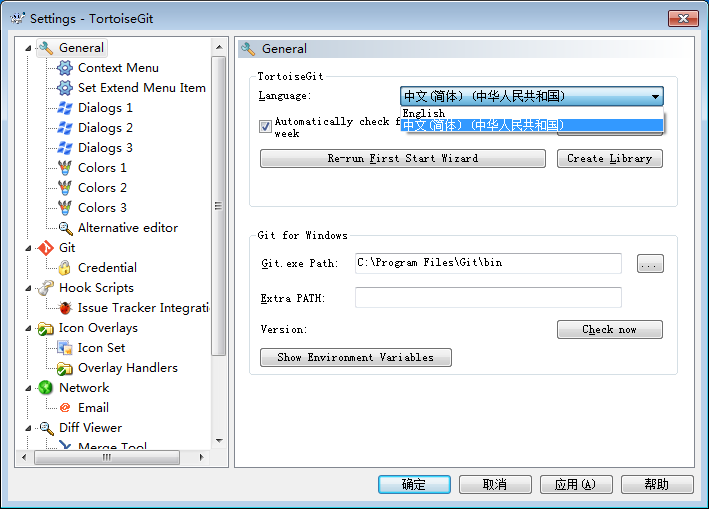The height and width of the screenshot is (509, 709).
Task: Click the Diff Viewer magnifier icon
Action: coord(46,428)
